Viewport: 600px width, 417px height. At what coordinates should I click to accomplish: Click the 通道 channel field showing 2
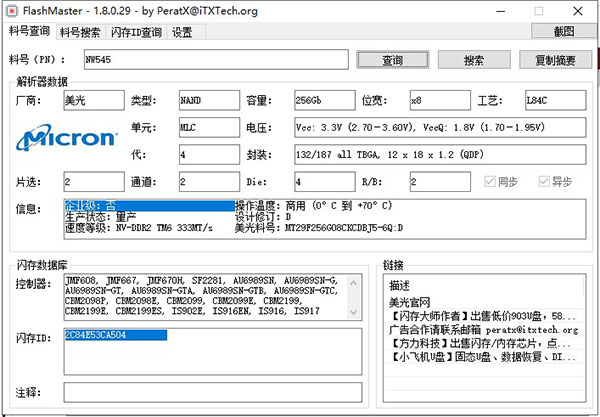tap(209, 181)
